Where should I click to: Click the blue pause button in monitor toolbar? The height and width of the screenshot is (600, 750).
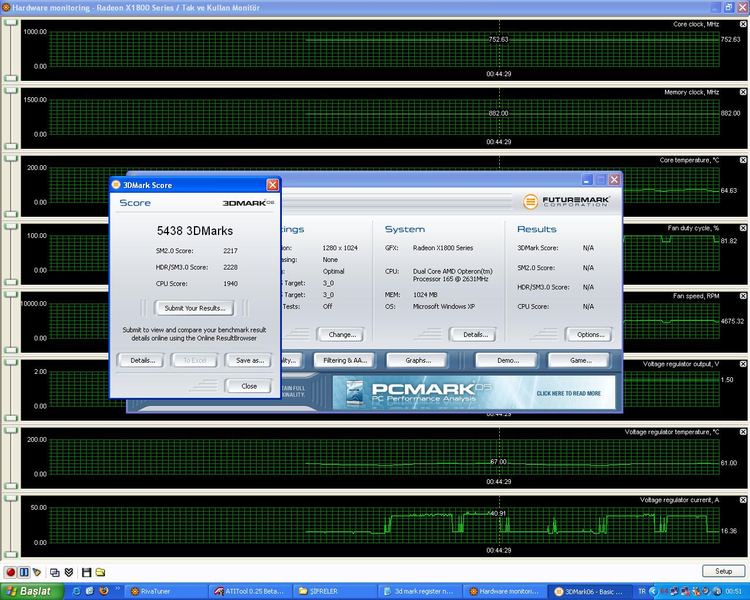pos(24,572)
